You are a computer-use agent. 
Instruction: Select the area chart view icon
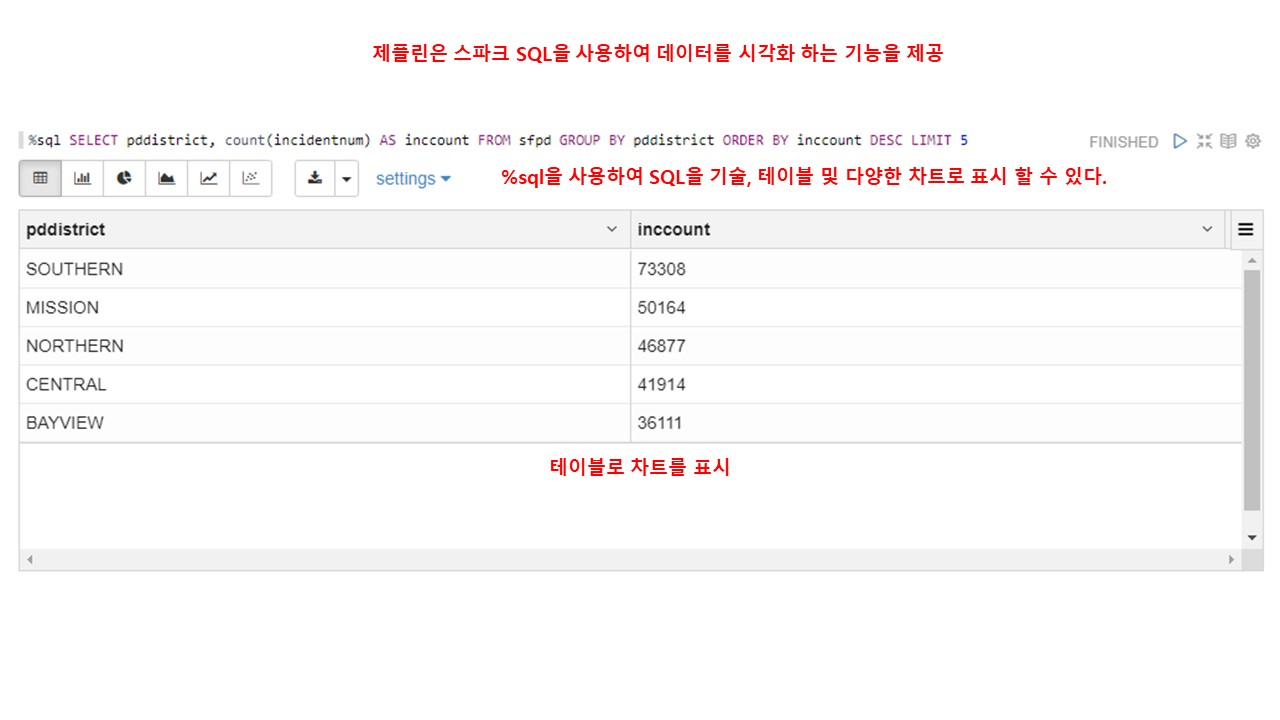tap(166, 178)
